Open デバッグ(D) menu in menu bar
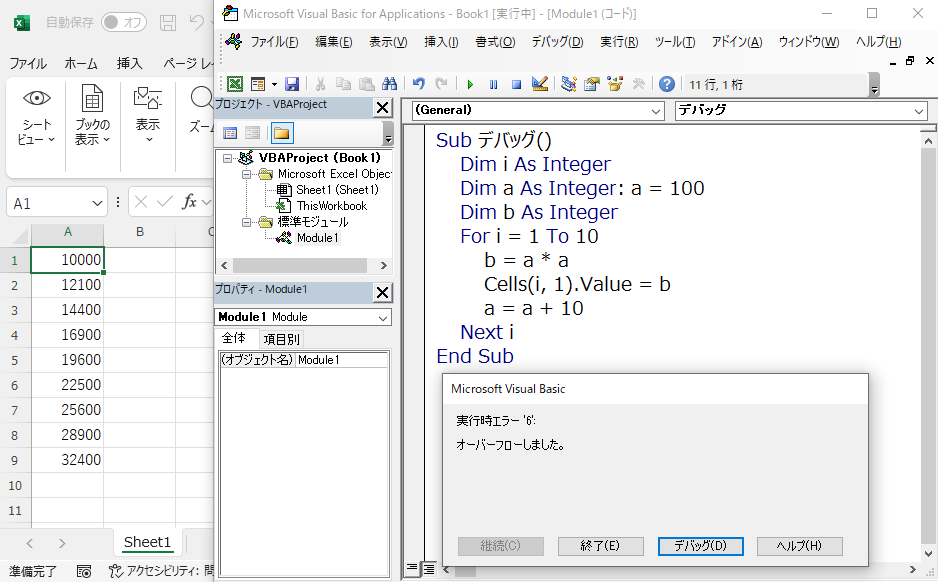938x582 pixels. point(557,42)
